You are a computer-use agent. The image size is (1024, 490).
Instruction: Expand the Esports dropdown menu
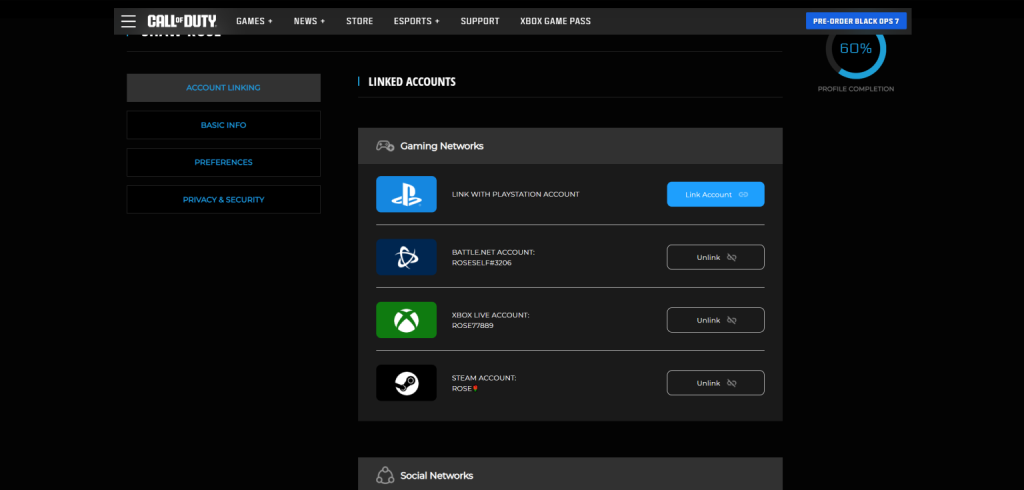[x=416, y=21]
